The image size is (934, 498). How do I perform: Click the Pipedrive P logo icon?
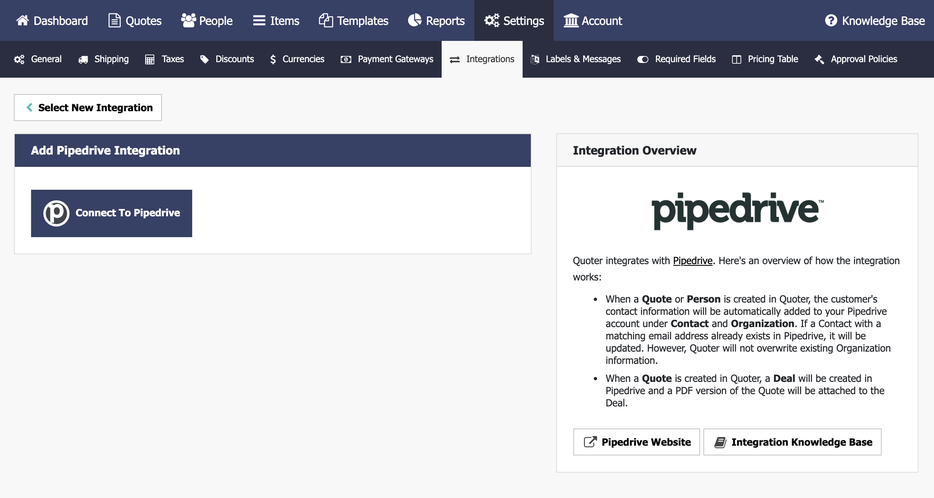[x=56, y=213]
